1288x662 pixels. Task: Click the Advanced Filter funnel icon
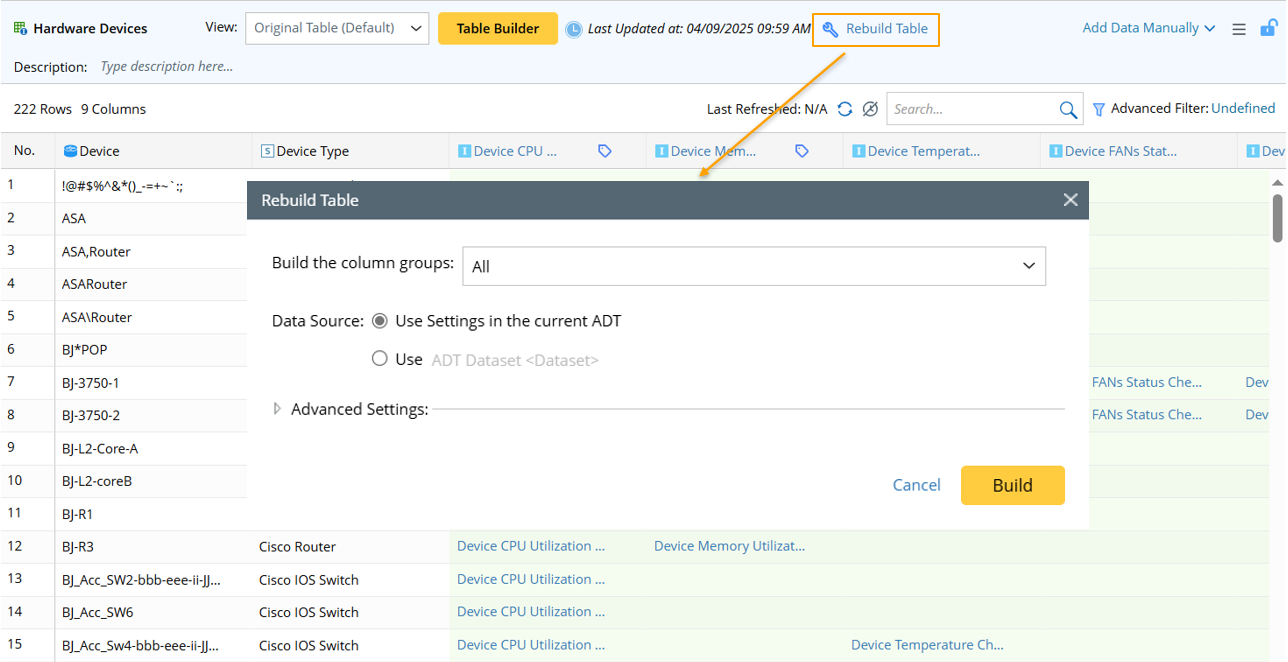point(1098,109)
